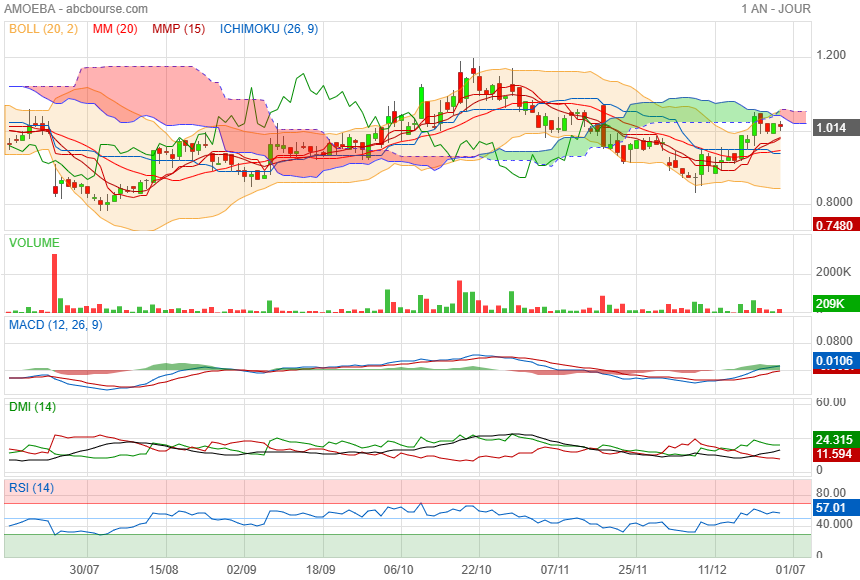Click the 0.8000 price axis label
Viewport: 860px width, 580px height.
[x=834, y=202]
